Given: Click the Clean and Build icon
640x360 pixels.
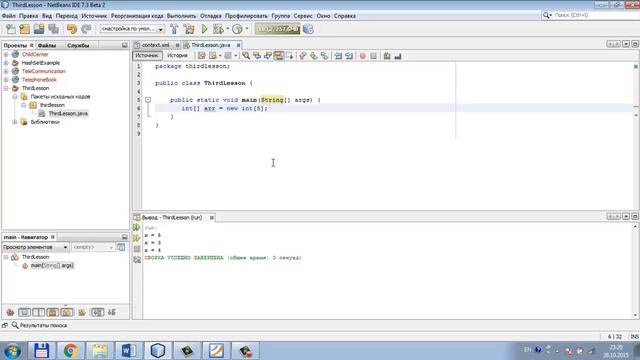Looking at the screenshot, I should (189, 29).
